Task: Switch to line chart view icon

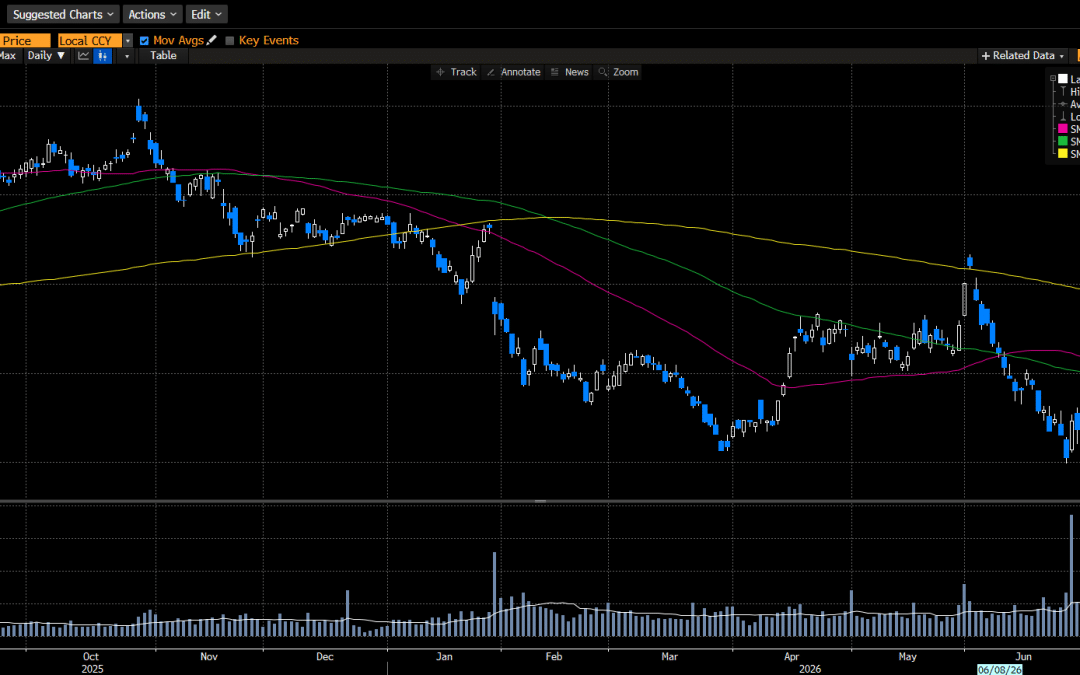Action: click(83, 56)
